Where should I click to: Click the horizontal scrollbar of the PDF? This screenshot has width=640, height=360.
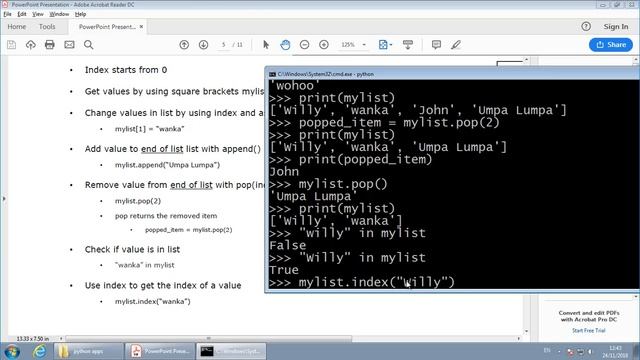208,338
